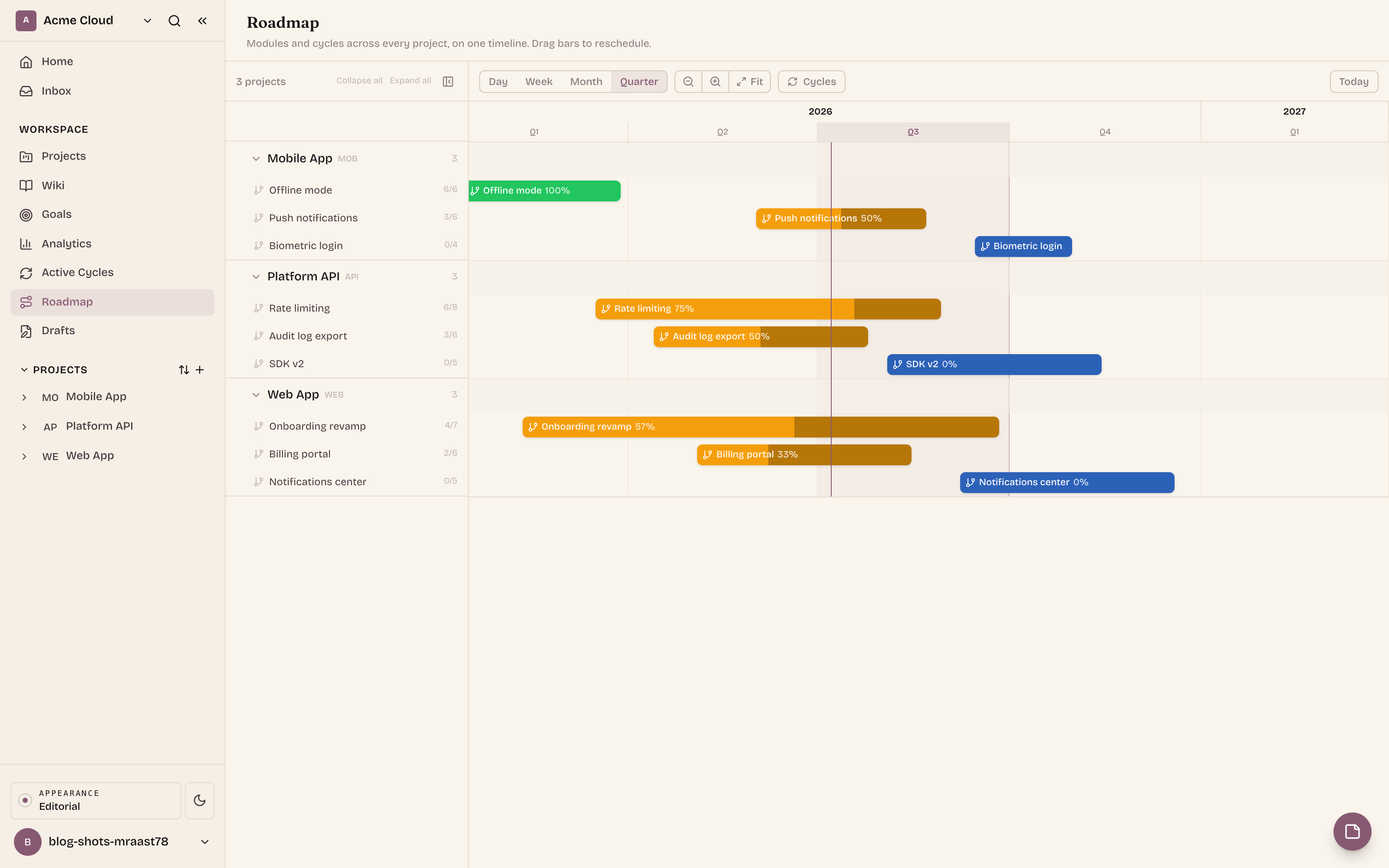Screen dimensions: 1389x868
Task: Select Roadmap in the sidebar
Action: (x=112, y=302)
